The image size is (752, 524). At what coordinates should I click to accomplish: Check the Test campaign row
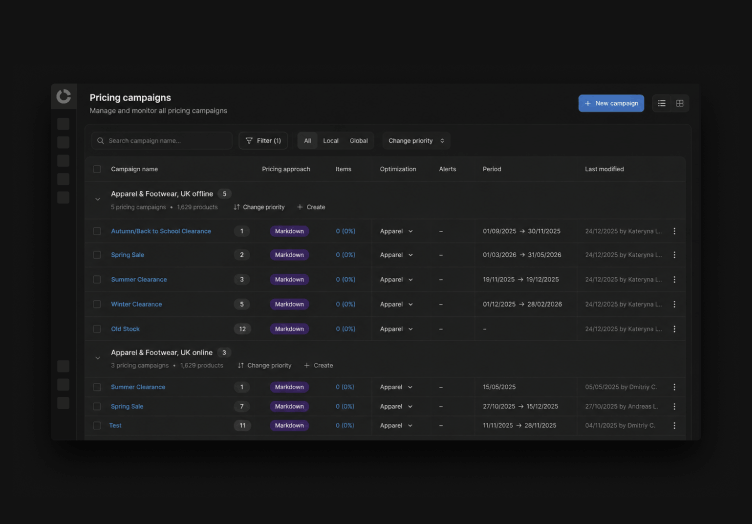coord(97,426)
